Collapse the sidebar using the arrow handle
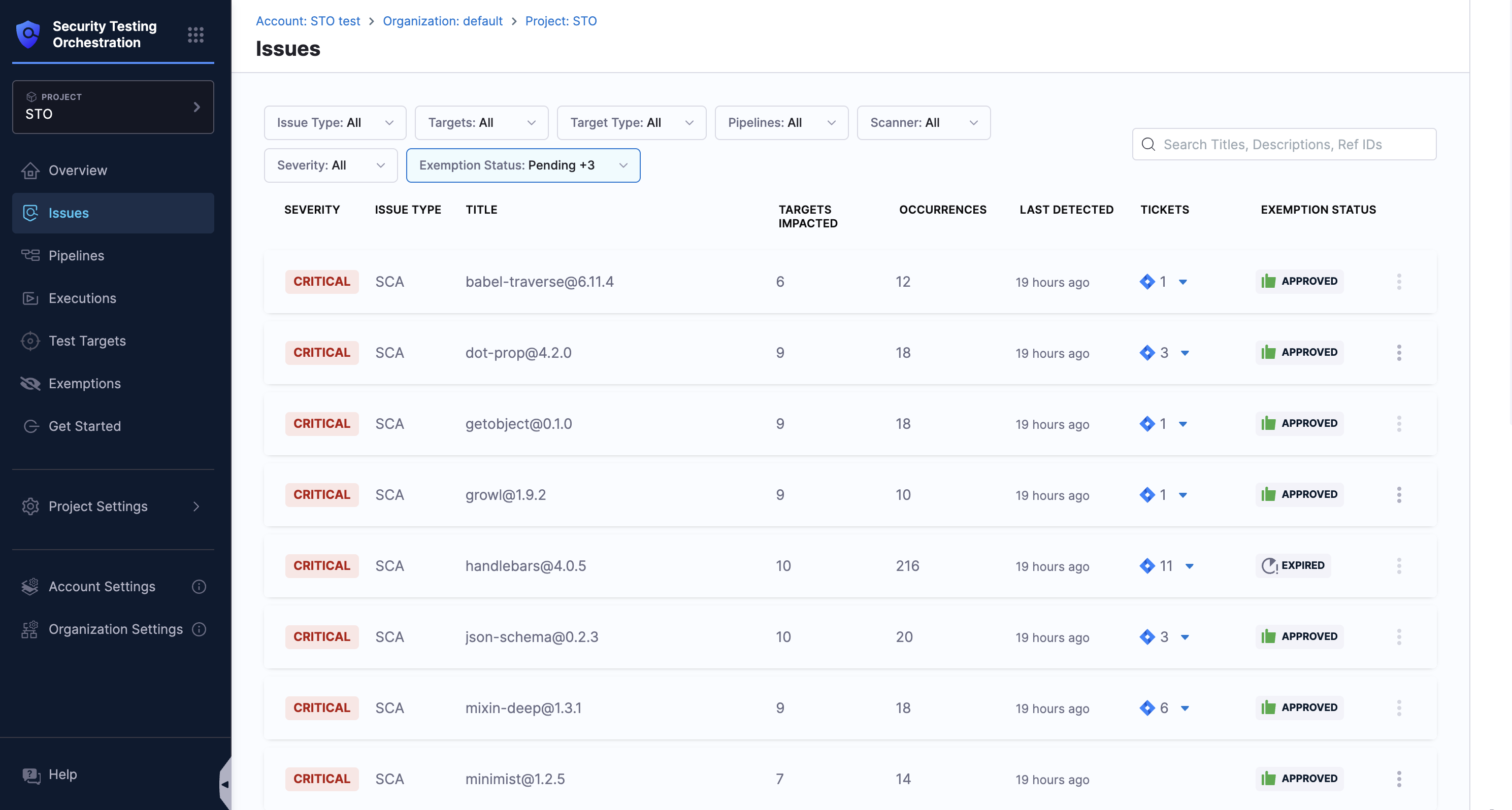1512x810 pixels. pyautogui.click(x=225, y=784)
